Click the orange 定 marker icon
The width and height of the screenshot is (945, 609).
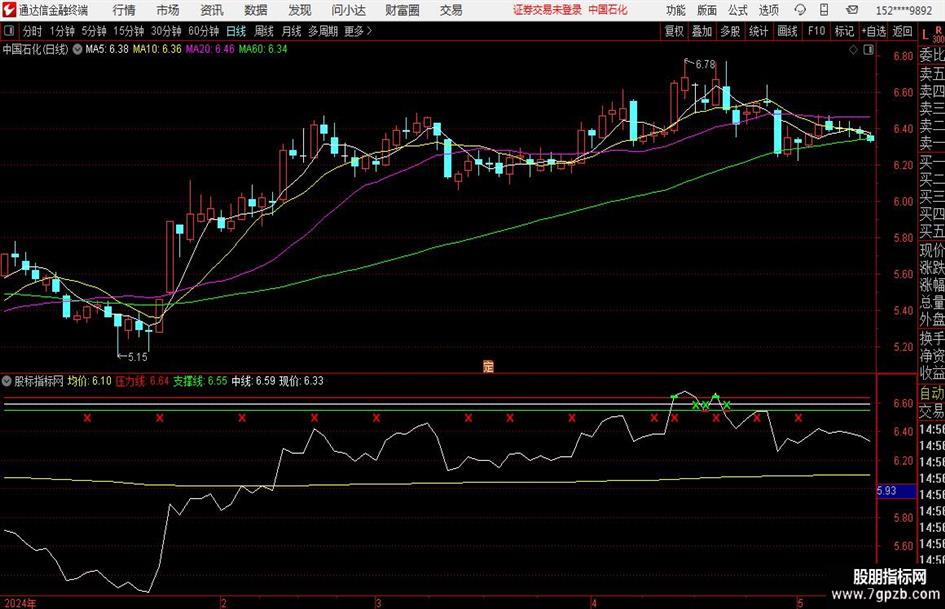coord(488,366)
